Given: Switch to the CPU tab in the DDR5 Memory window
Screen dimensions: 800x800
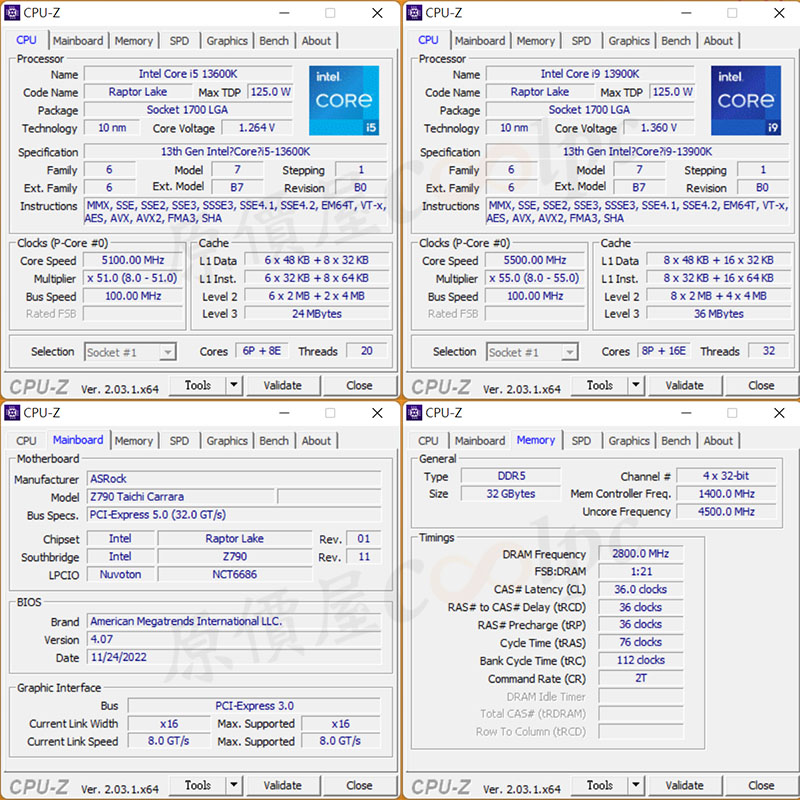Looking at the screenshot, I should pos(428,441).
